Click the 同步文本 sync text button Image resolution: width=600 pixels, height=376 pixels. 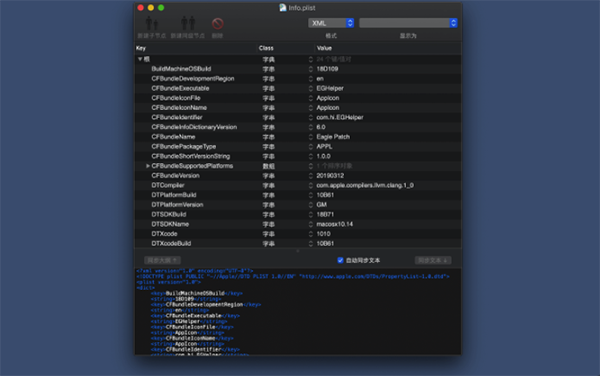[x=433, y=260]
